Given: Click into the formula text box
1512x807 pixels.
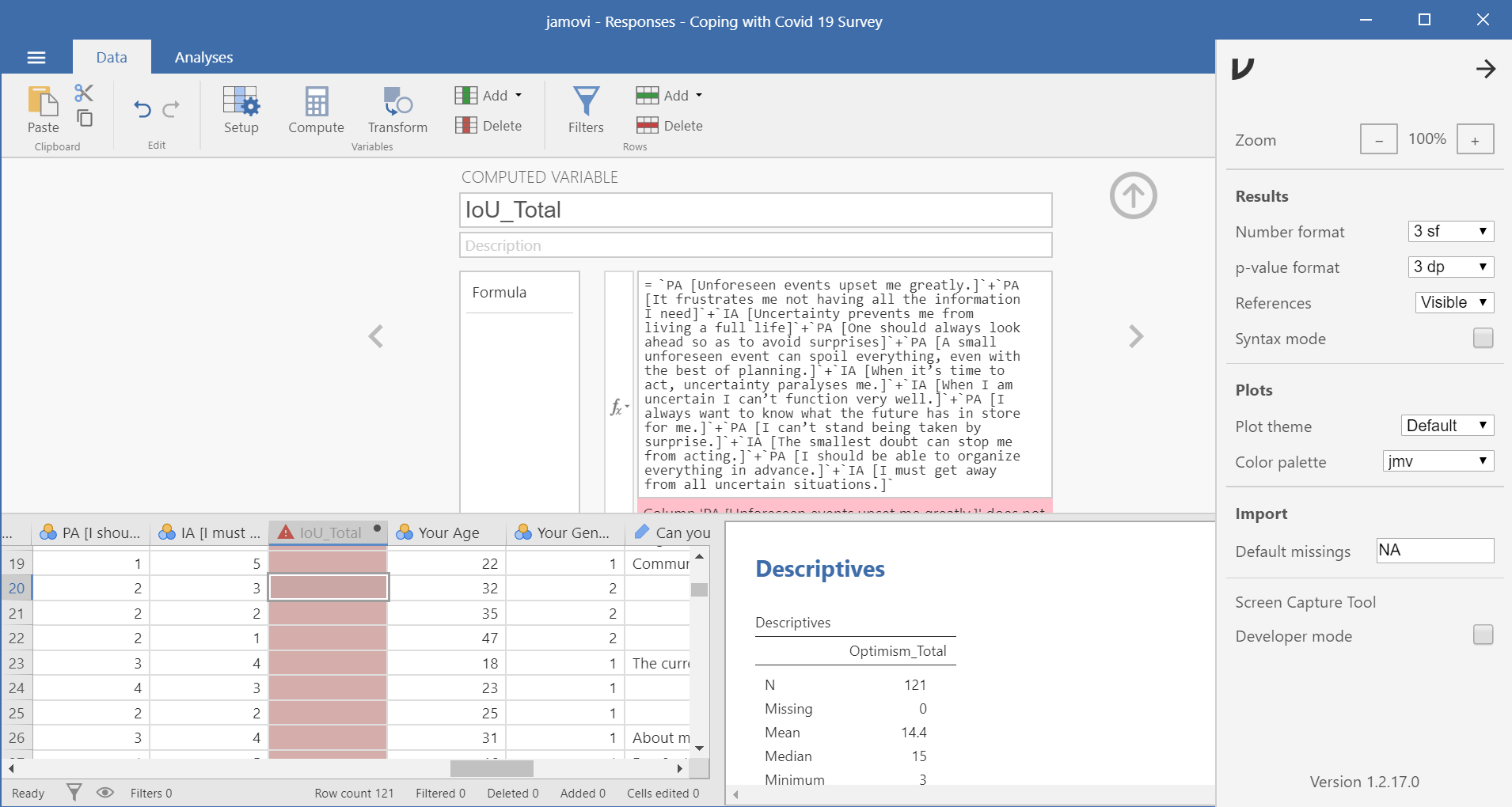Looking at the screenshot, I should pyautogui.click(x=844, y=385).
